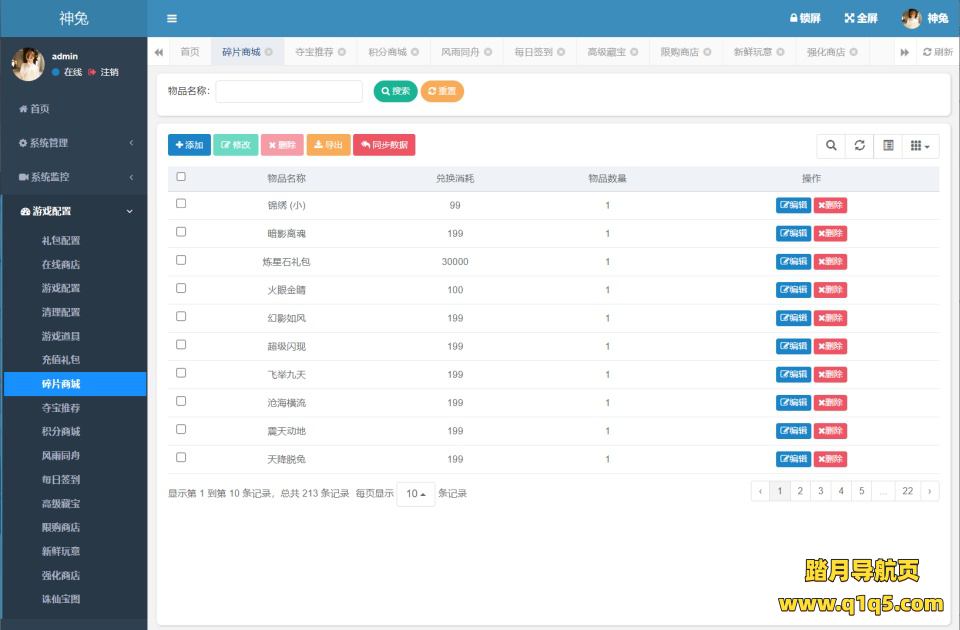Go to page 3 in pagination
960x630 pixels.
pyautogui.click(x=820, y=491)
